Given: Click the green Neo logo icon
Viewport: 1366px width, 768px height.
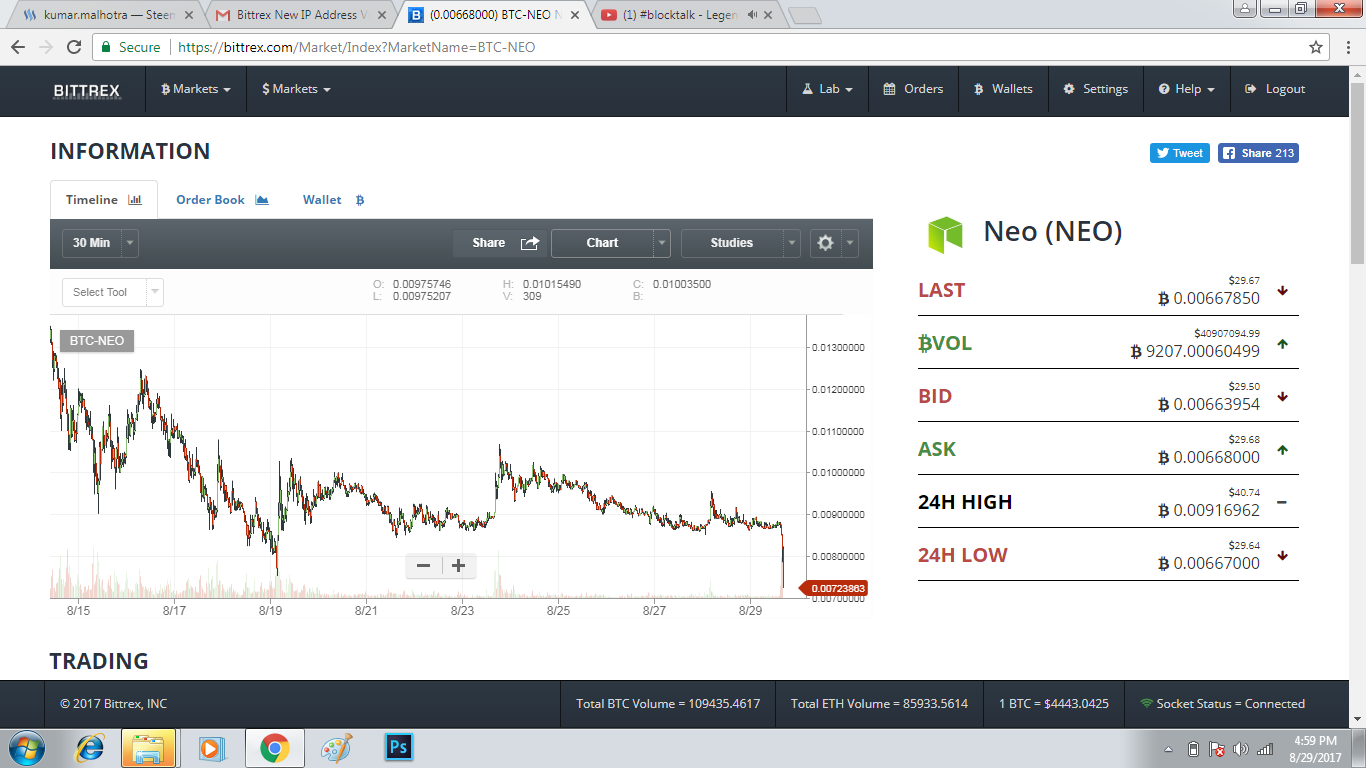Looking at the screenshot, I should click(945, 233).
